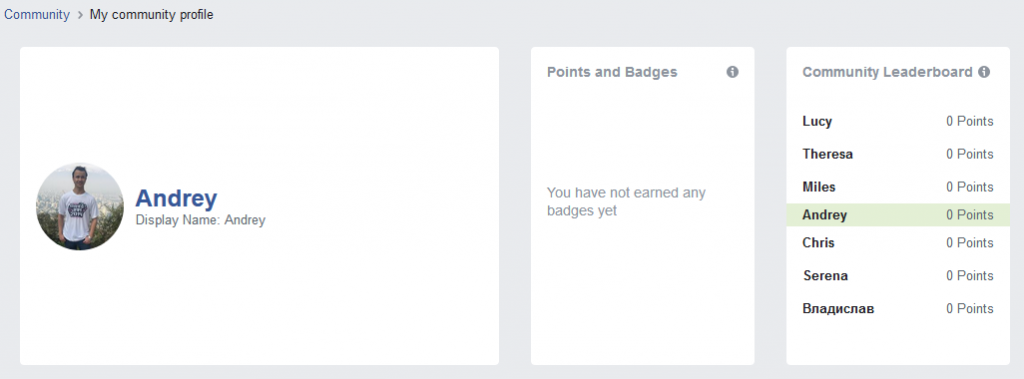
Task: Click Владислав's 0 Points score
Action: click(x=970, y=308)
